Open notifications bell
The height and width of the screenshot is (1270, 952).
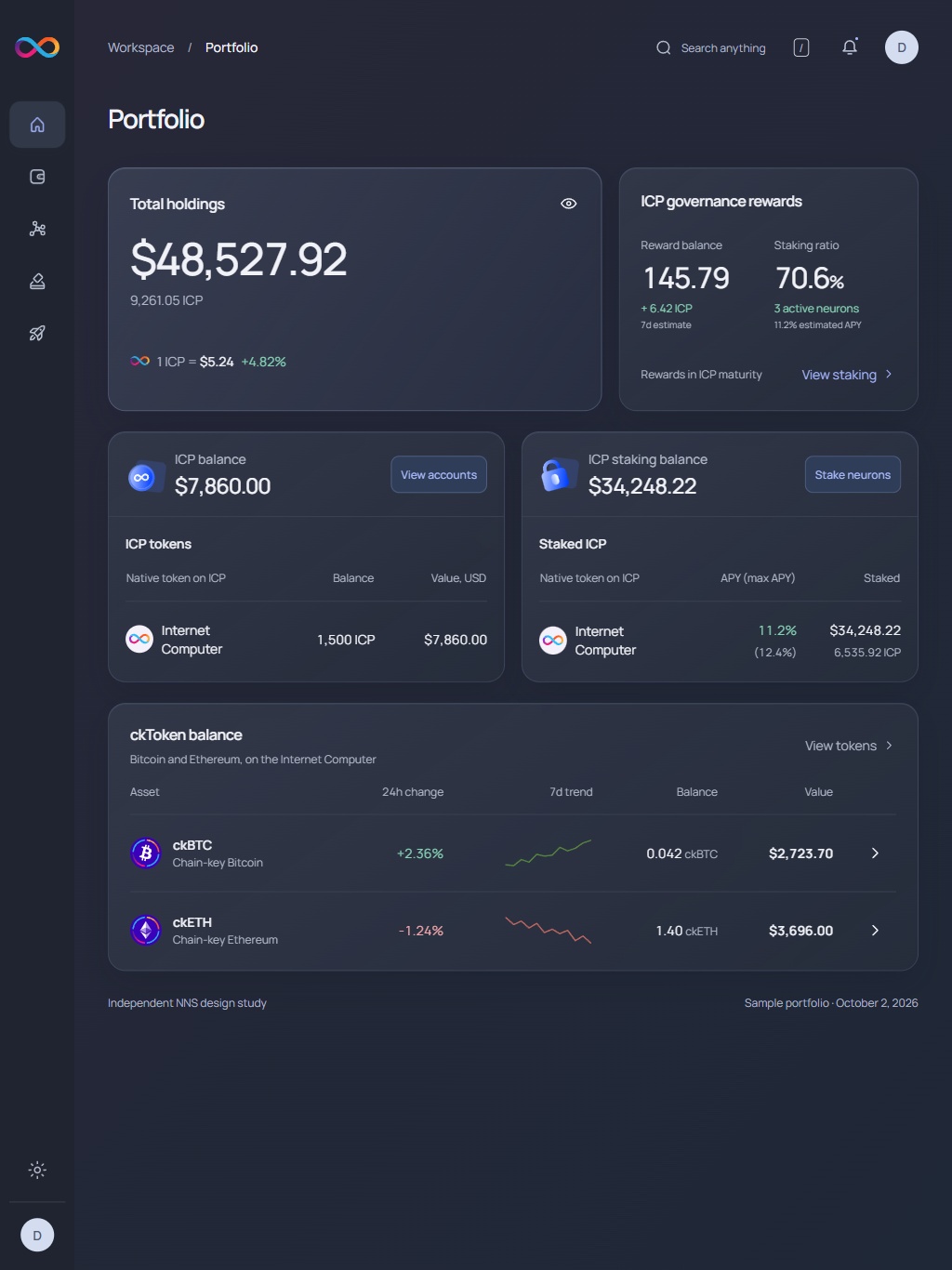point(850,47)
